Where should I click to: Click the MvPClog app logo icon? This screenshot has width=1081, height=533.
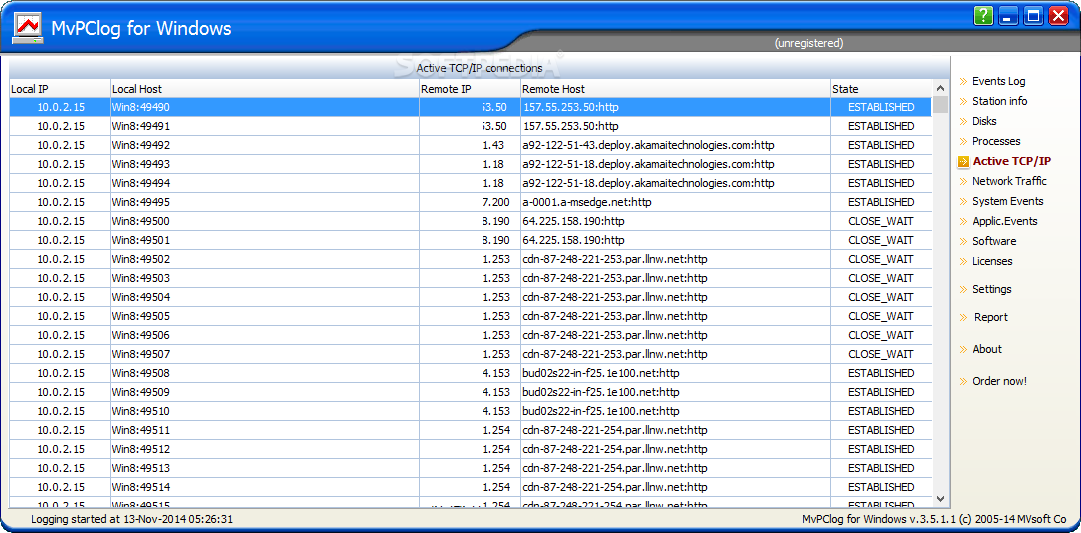pos(29,28)
